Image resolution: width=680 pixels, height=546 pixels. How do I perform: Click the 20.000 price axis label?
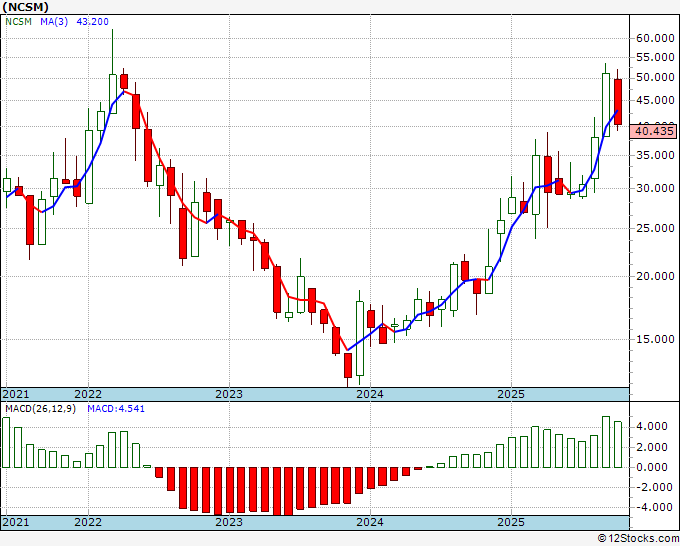(x=655, y=276)
